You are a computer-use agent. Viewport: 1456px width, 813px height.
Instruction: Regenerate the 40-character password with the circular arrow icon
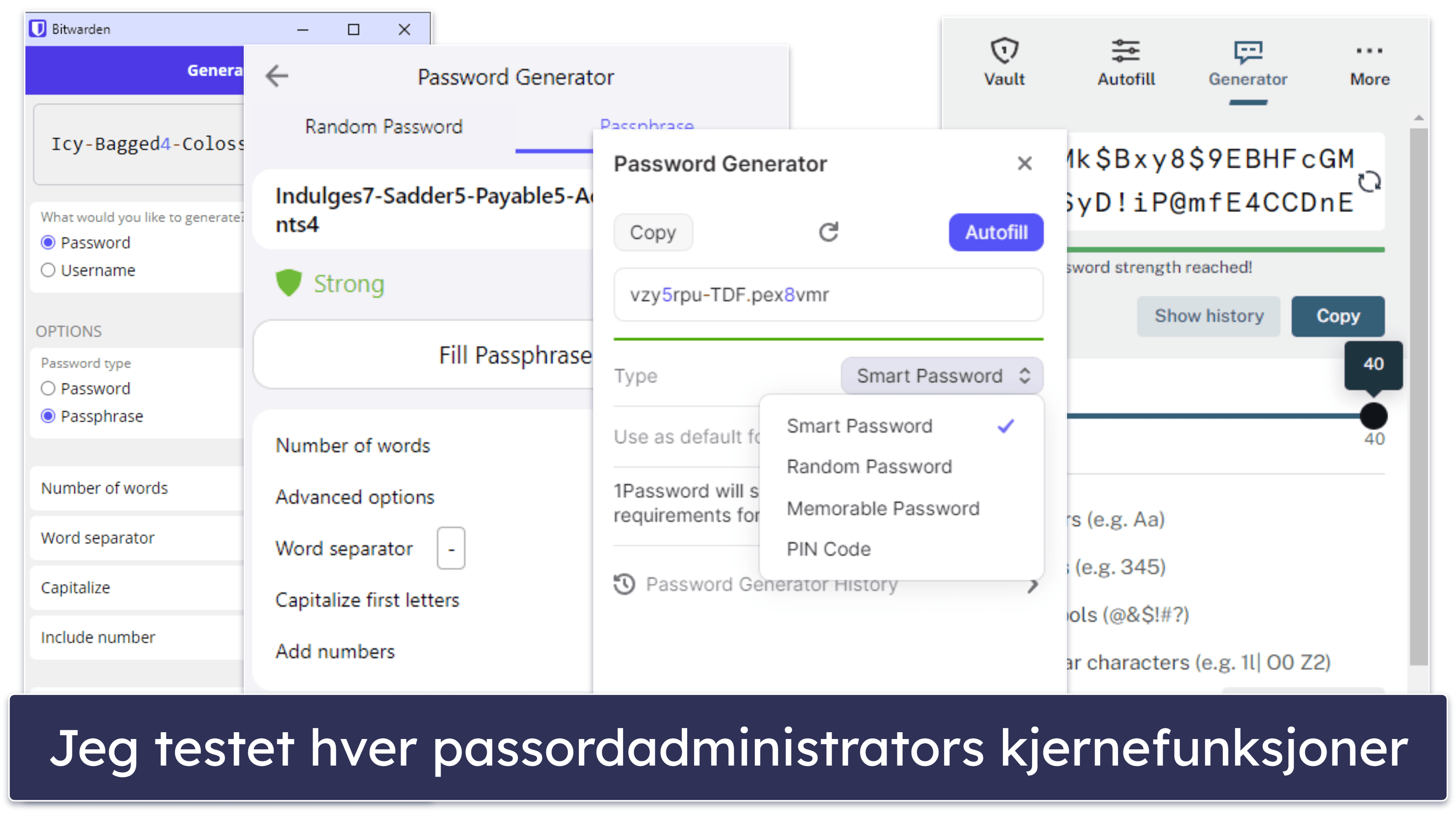coord(1369,181)
